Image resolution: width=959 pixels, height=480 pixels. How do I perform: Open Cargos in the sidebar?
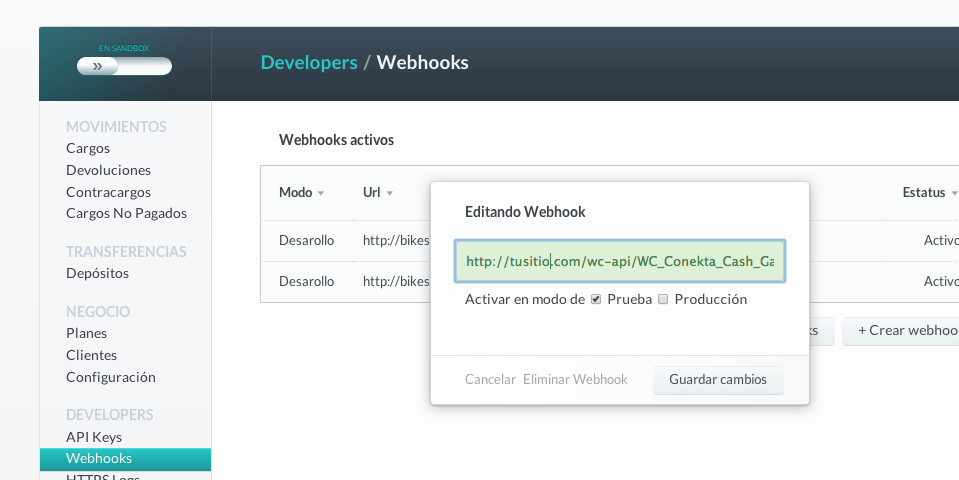pyautogui.click(x=88, y=149)
